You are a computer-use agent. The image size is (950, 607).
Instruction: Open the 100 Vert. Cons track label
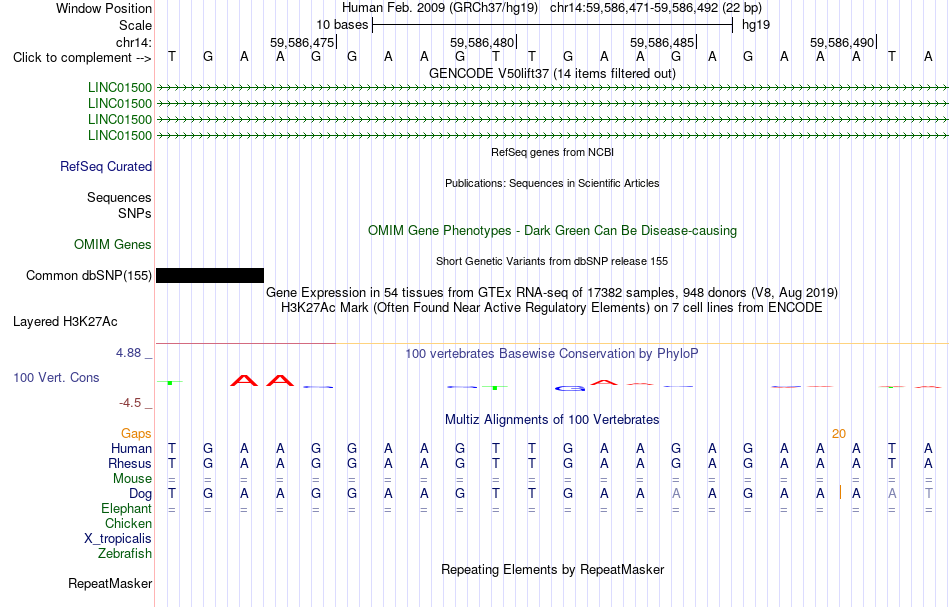[x=56, y=377]
